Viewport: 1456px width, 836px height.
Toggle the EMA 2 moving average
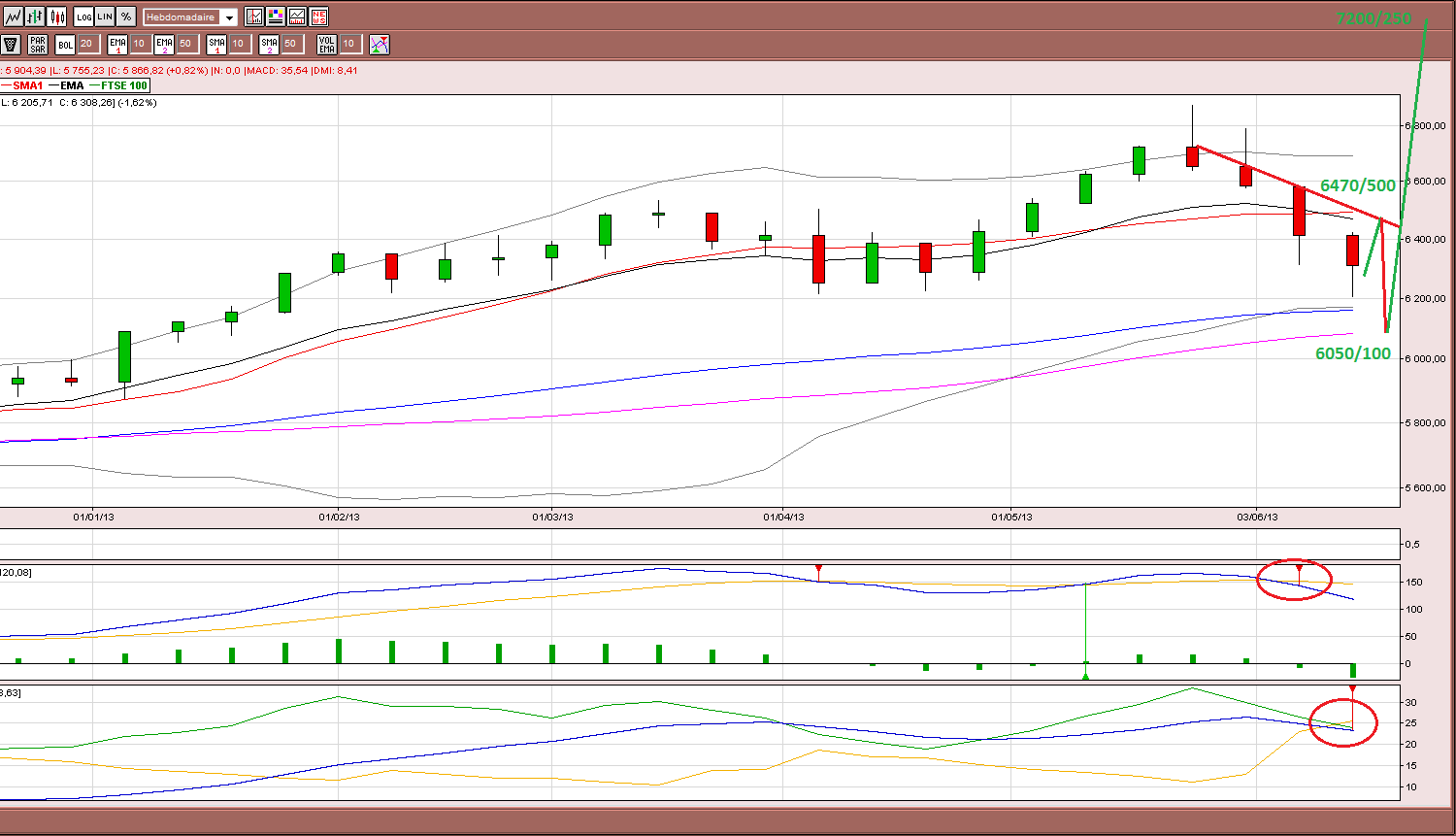(164, 45)
